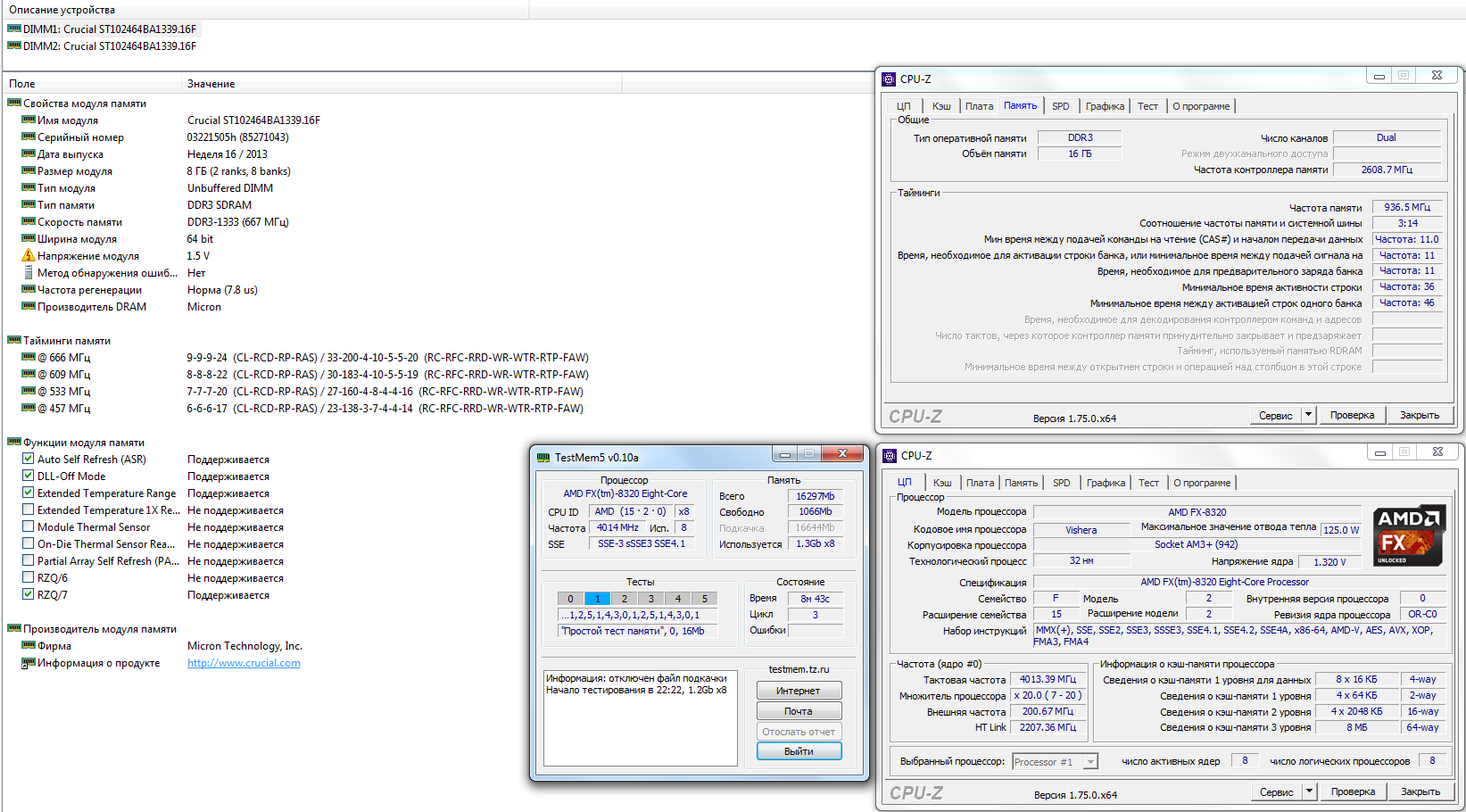This screenshot has width=1466, height=812.
Task: Click Закрыть button in CPU-Z processor window
Action: click(1420, 791)
